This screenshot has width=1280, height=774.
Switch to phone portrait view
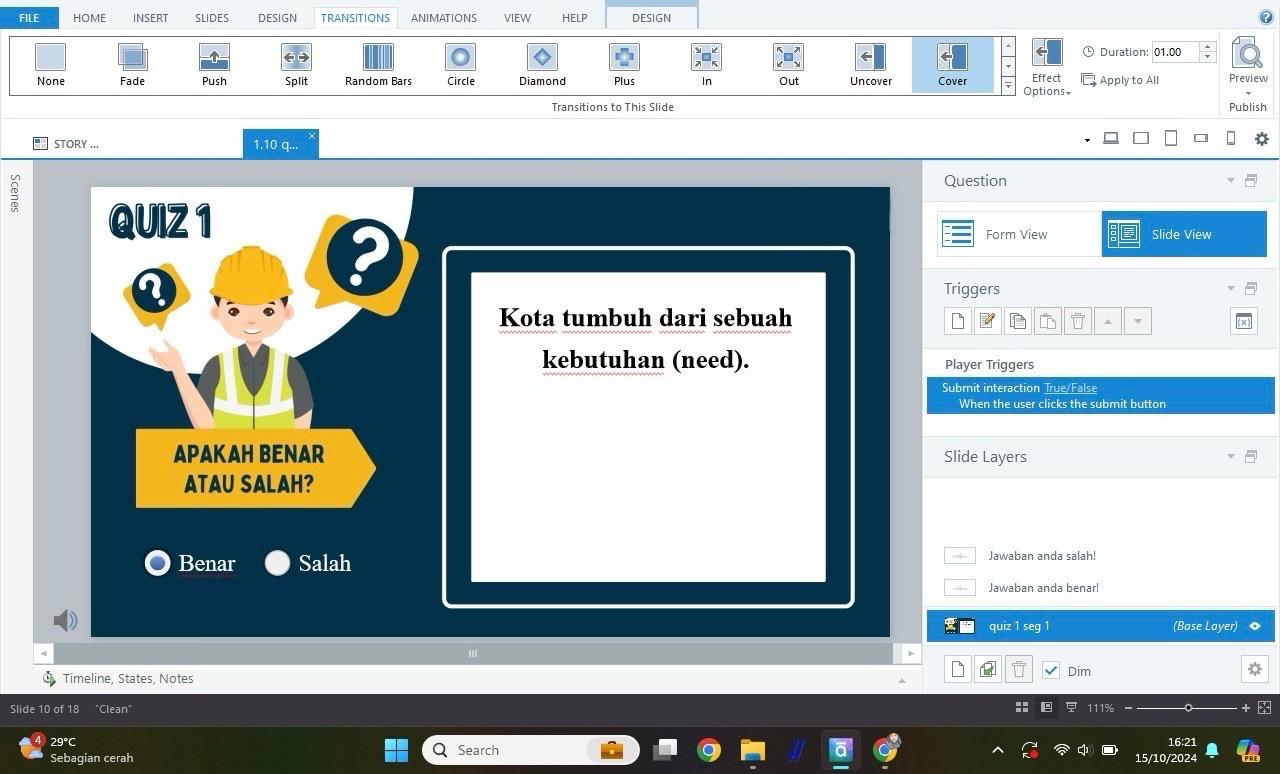pyautogui.click(x=1231, y=139)
